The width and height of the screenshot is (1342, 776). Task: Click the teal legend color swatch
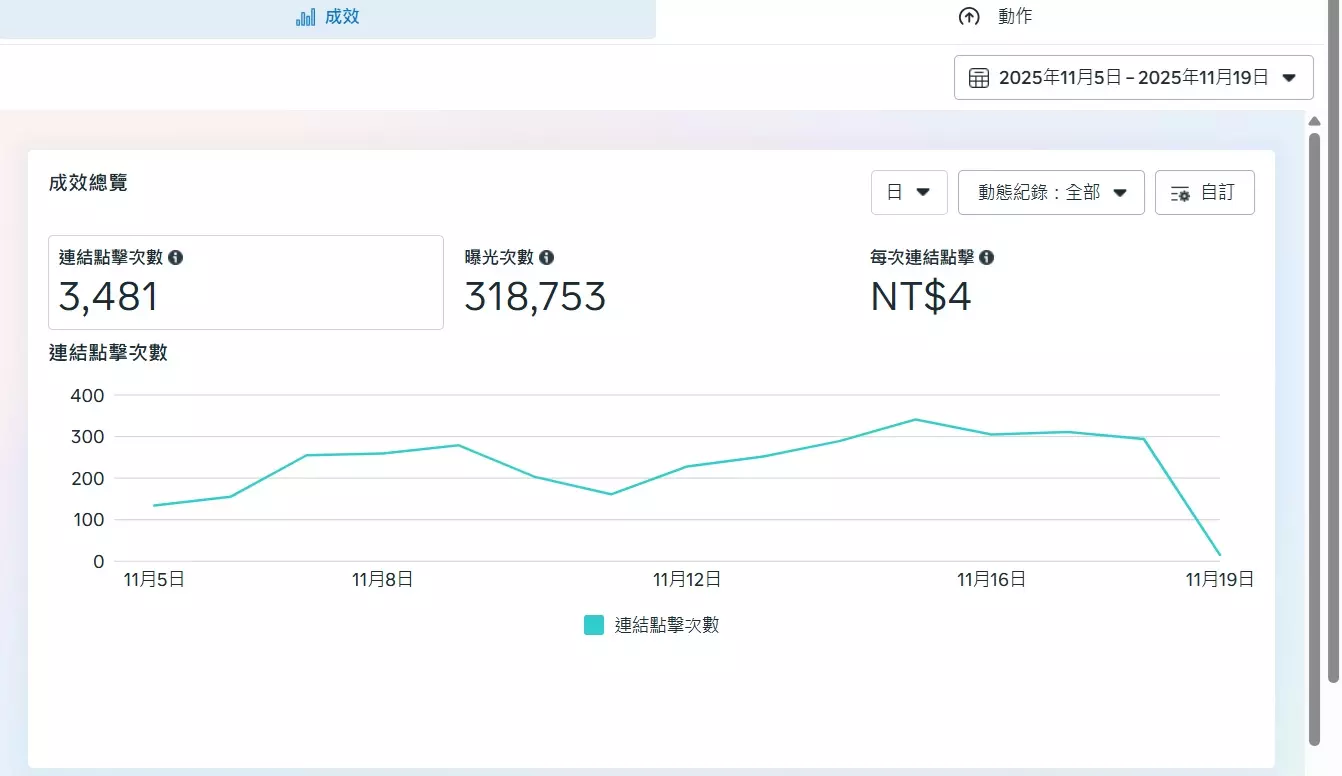tap(594, 625)
